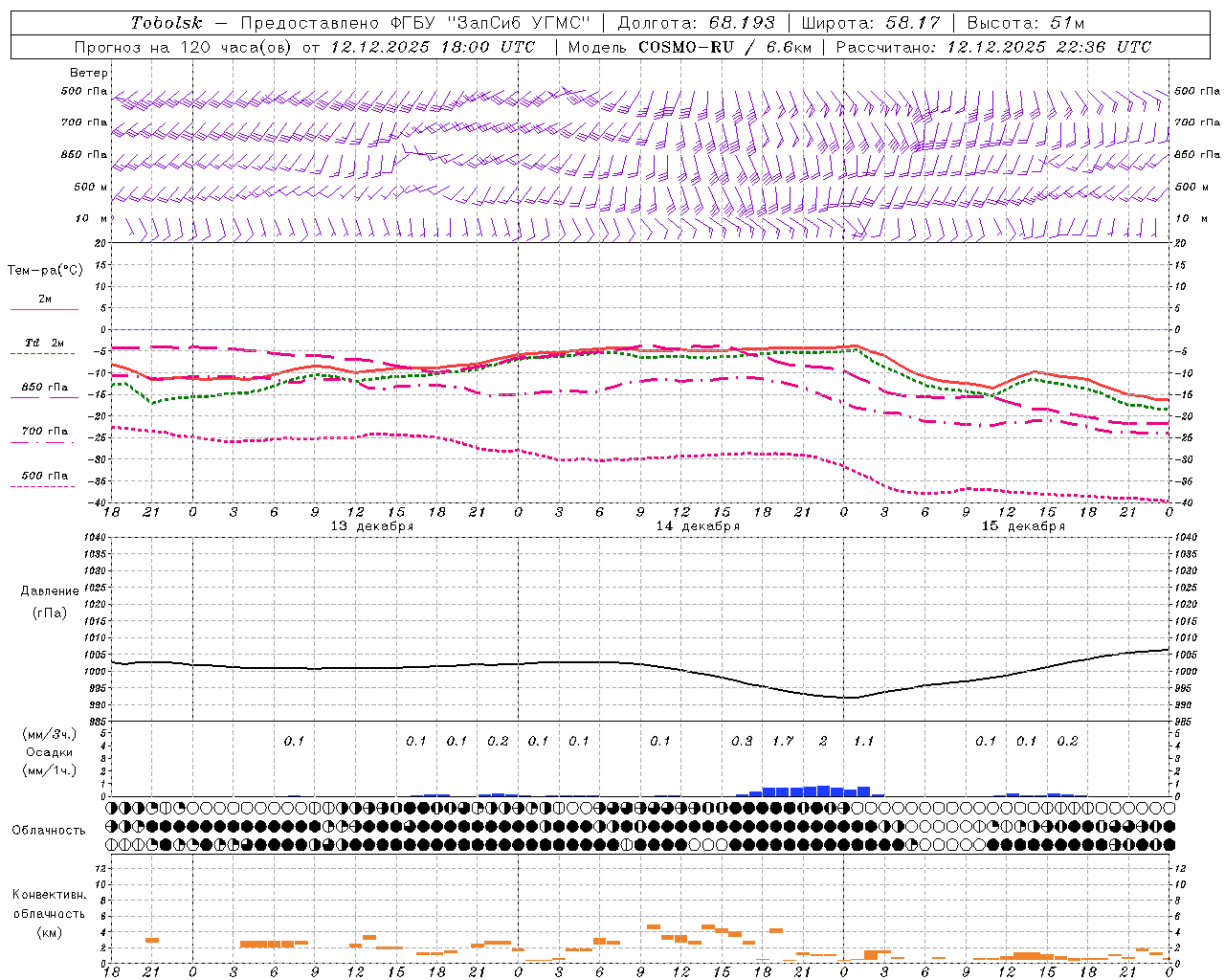Click the 'Предоставлено ФГБУ ЗапСиб УГМС' header text

(415, 23)
